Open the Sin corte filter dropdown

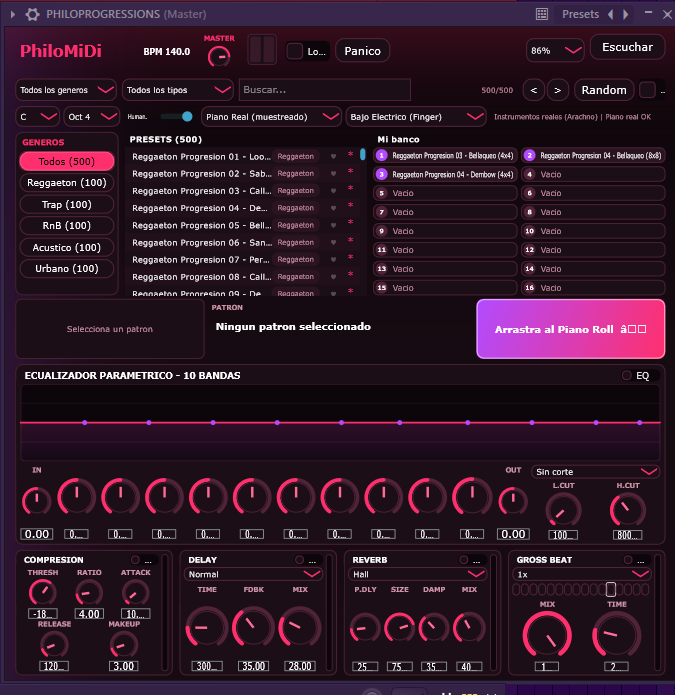tap(595, 472)
